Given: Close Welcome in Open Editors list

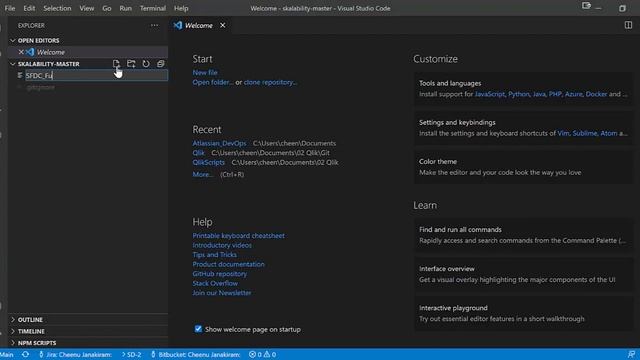Looking at the screenshot, I should 21,52.
